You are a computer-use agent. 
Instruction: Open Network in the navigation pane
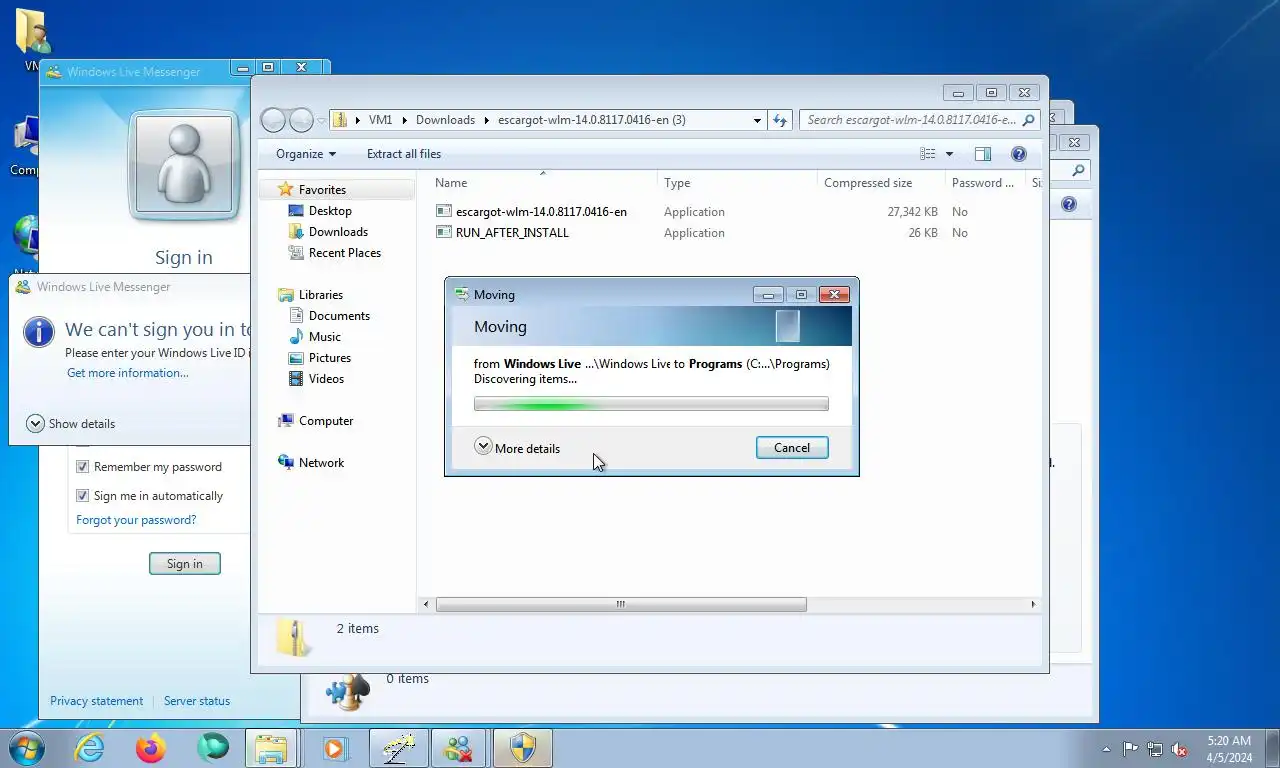321,463
